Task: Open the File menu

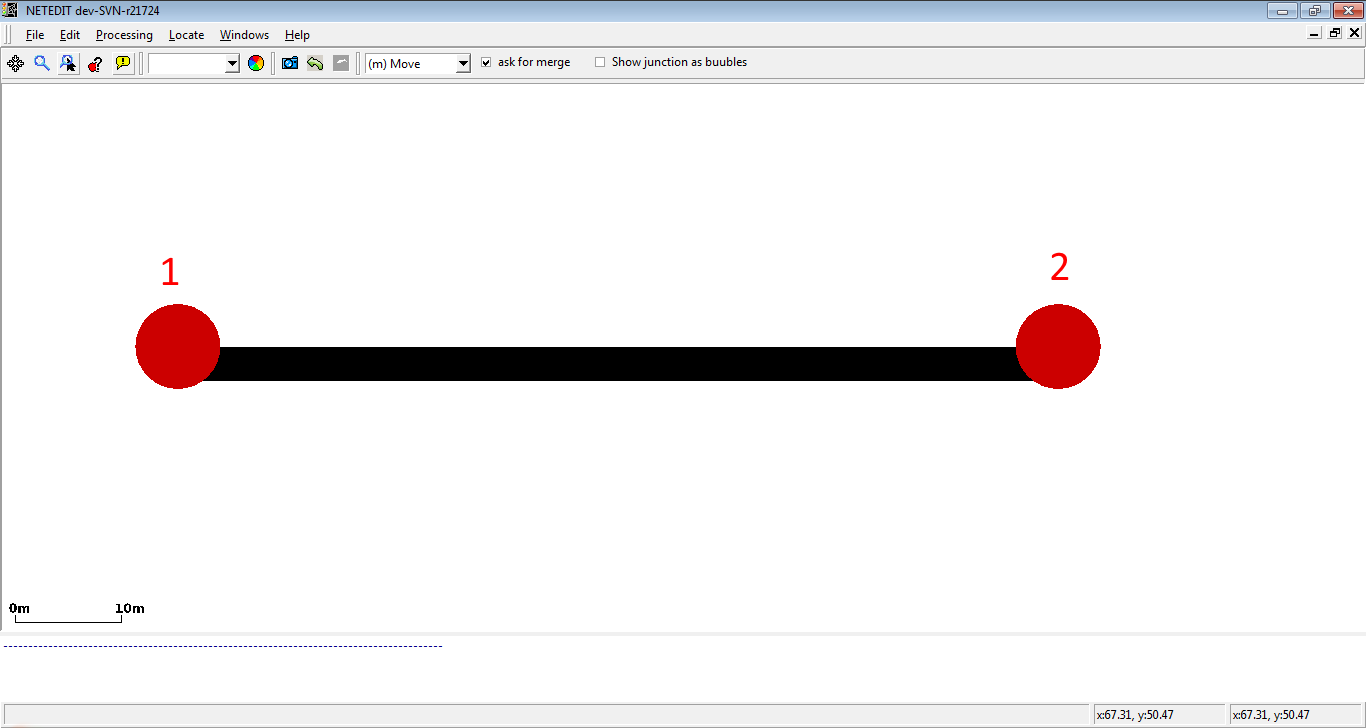Action: [x=35, y=35]
